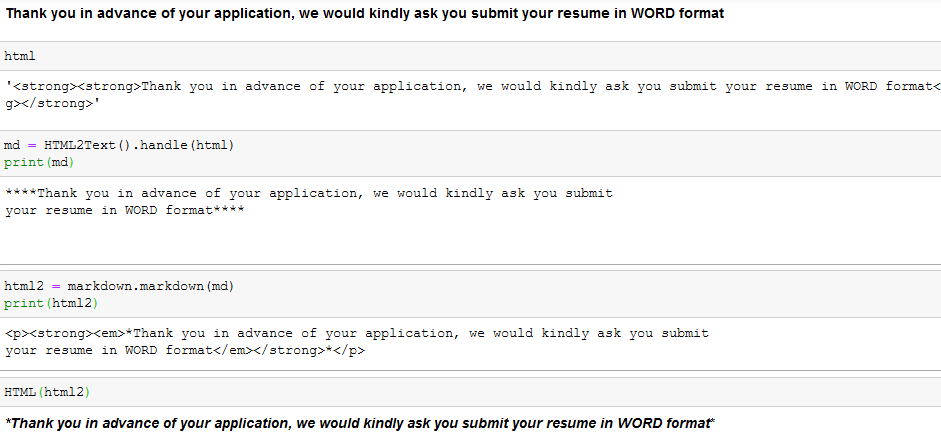Click the bold output text at the top
Image resolution: width=941 pixels, height=445 pixels.
[364, 15]
